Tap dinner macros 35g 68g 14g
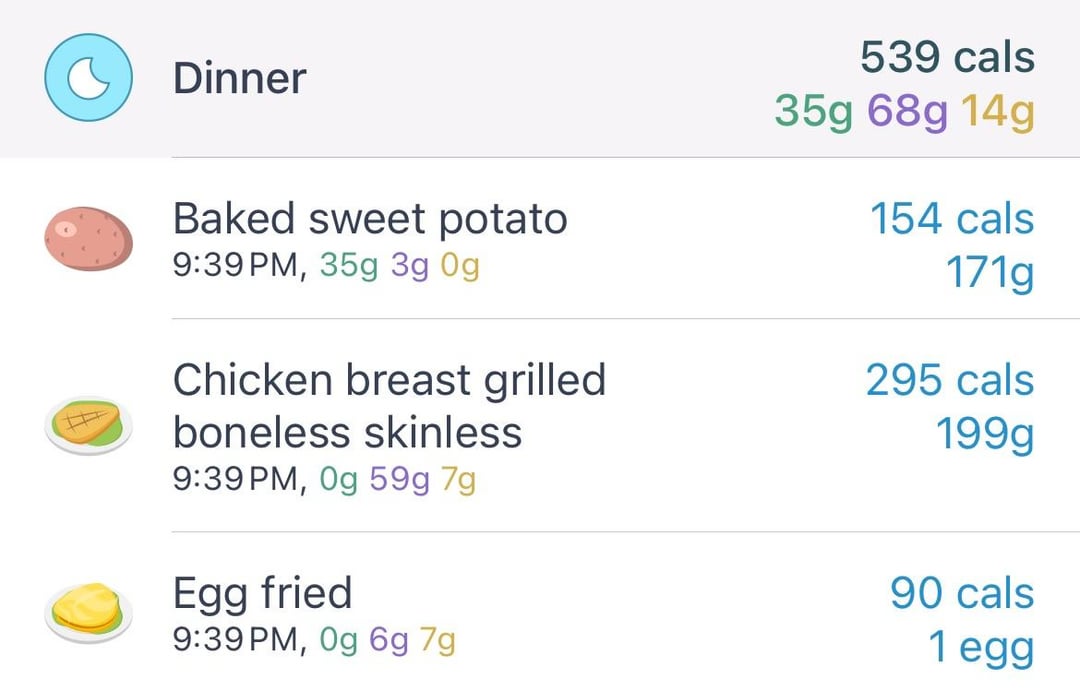Image resolution: width=1080 pixels, height=691 pixels. click(904, 112)
